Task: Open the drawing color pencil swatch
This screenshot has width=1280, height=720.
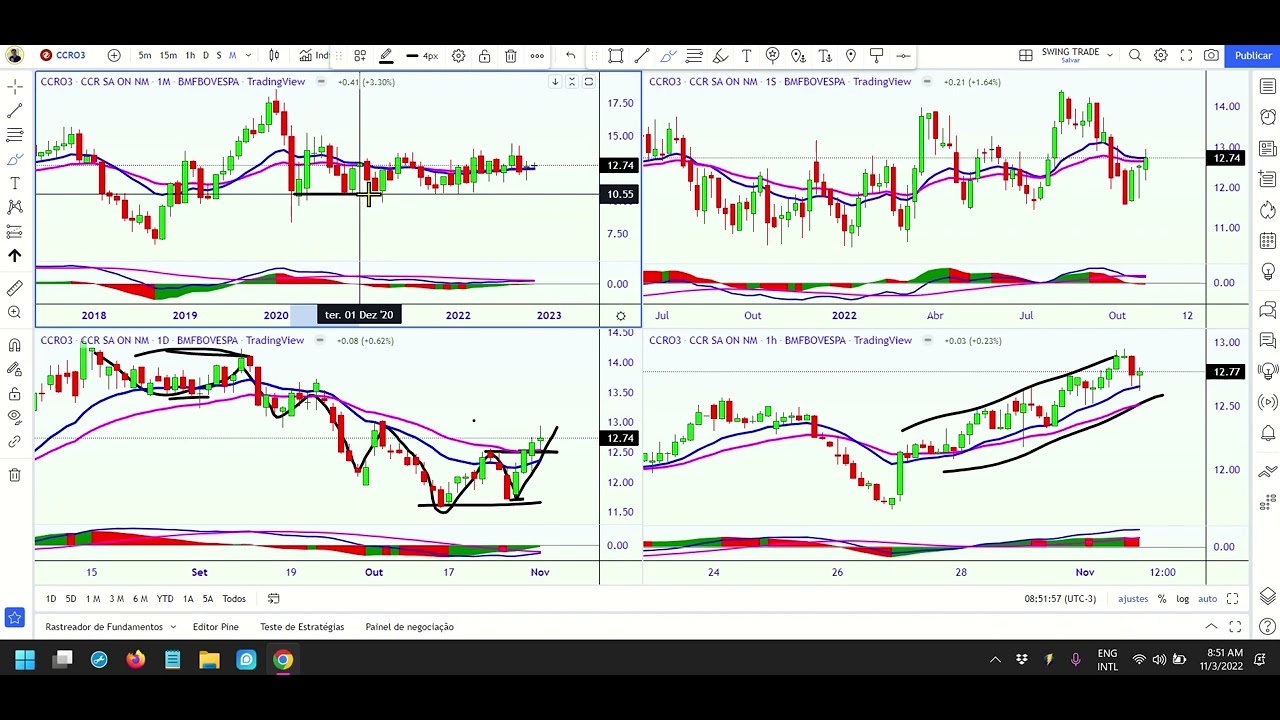Action: point(386,55)
